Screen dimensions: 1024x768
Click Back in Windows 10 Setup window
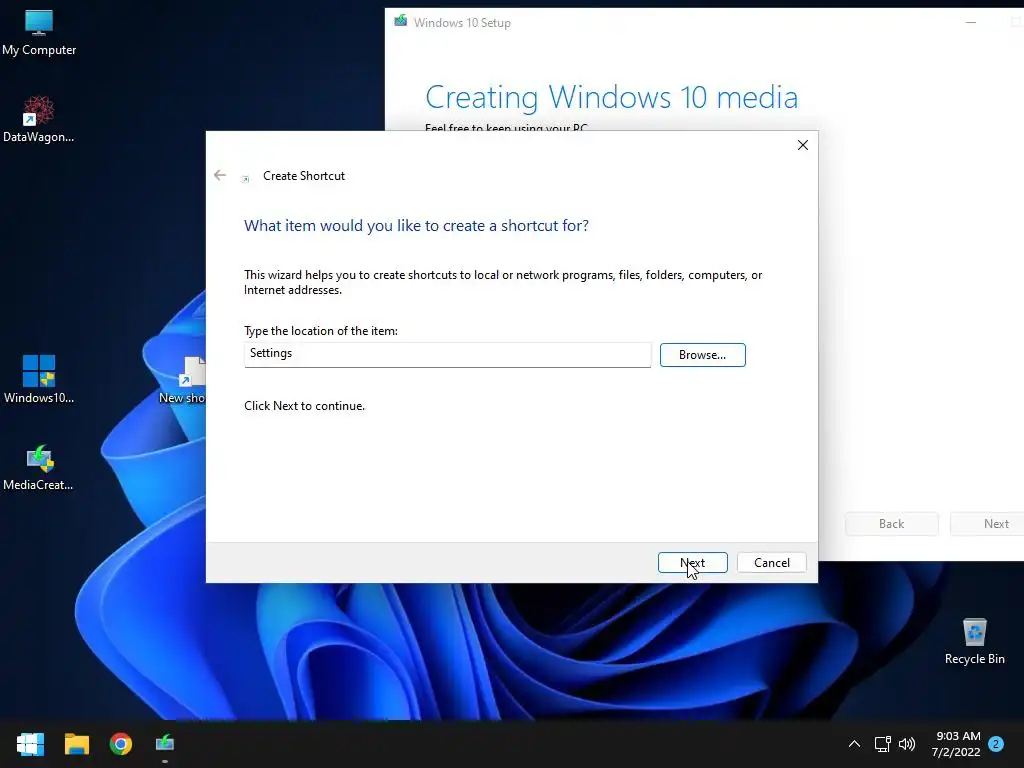[891, 524]
